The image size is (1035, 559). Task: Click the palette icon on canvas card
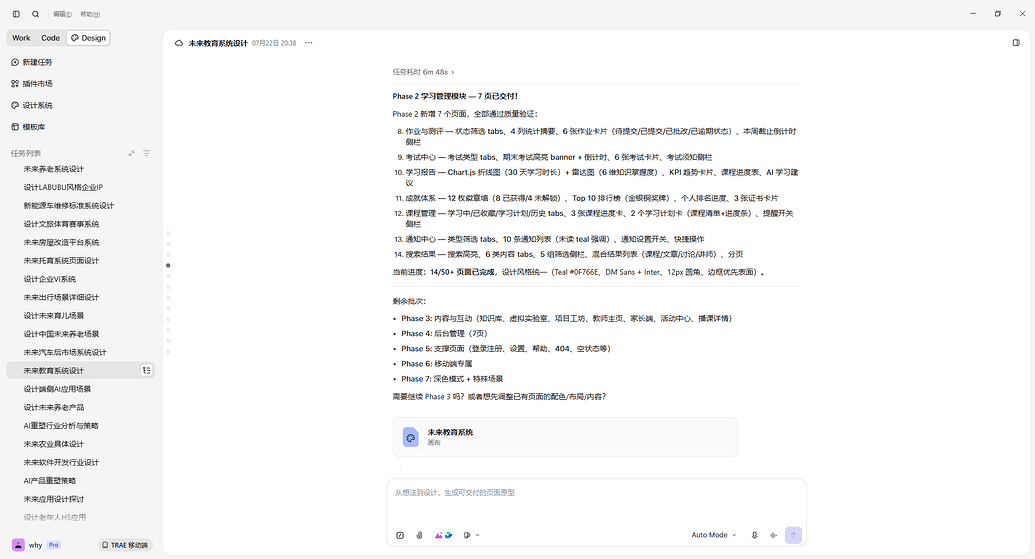411,437
